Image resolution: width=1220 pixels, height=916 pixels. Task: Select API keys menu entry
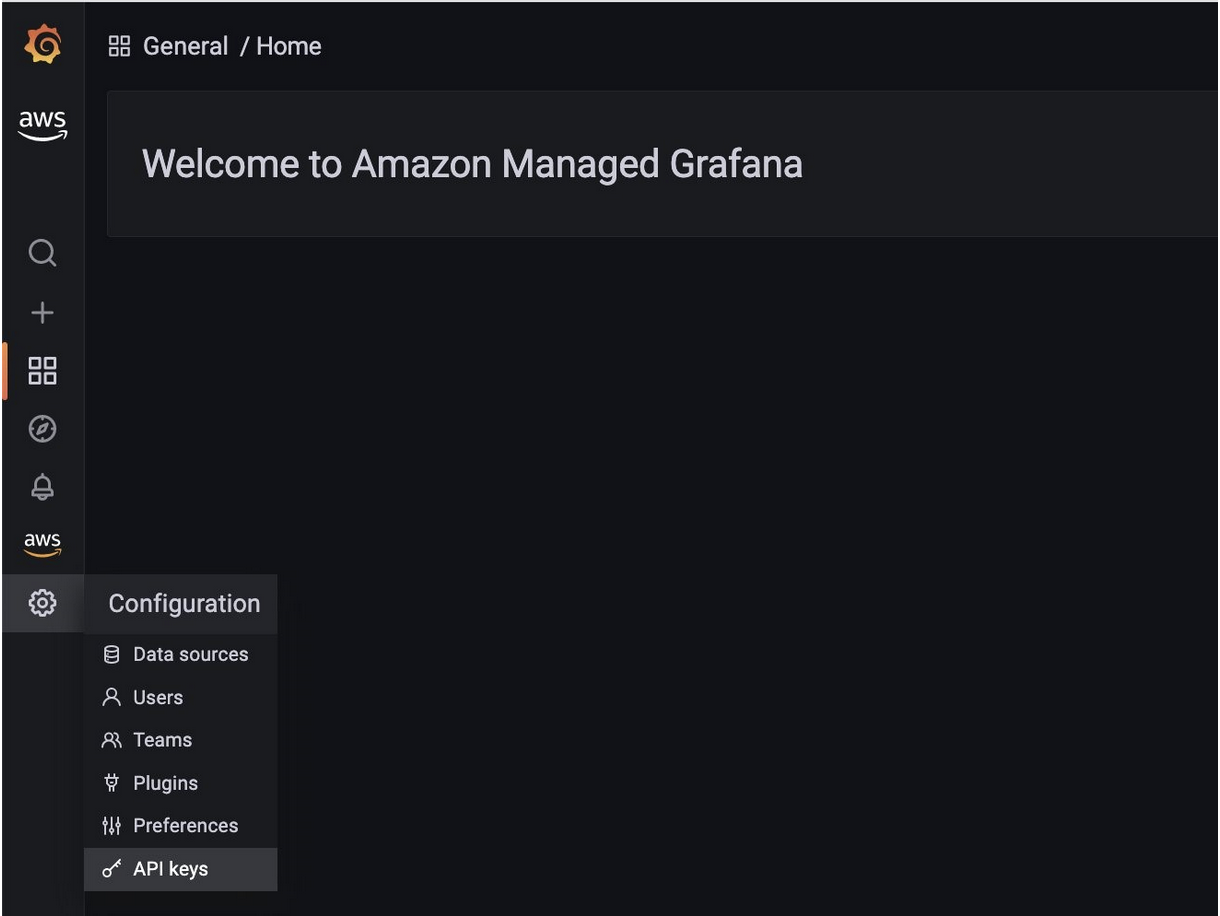[x=180, y=869]
